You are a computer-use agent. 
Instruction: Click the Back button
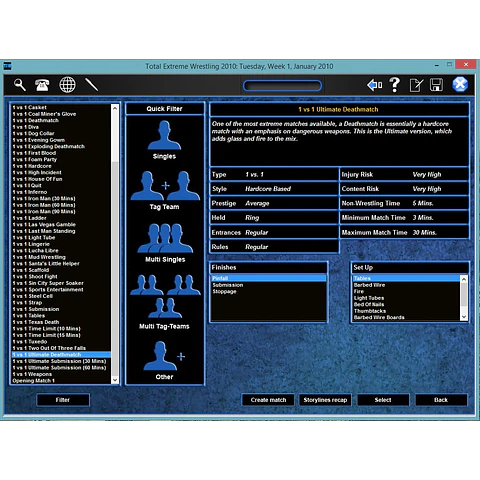click(441, 400)
